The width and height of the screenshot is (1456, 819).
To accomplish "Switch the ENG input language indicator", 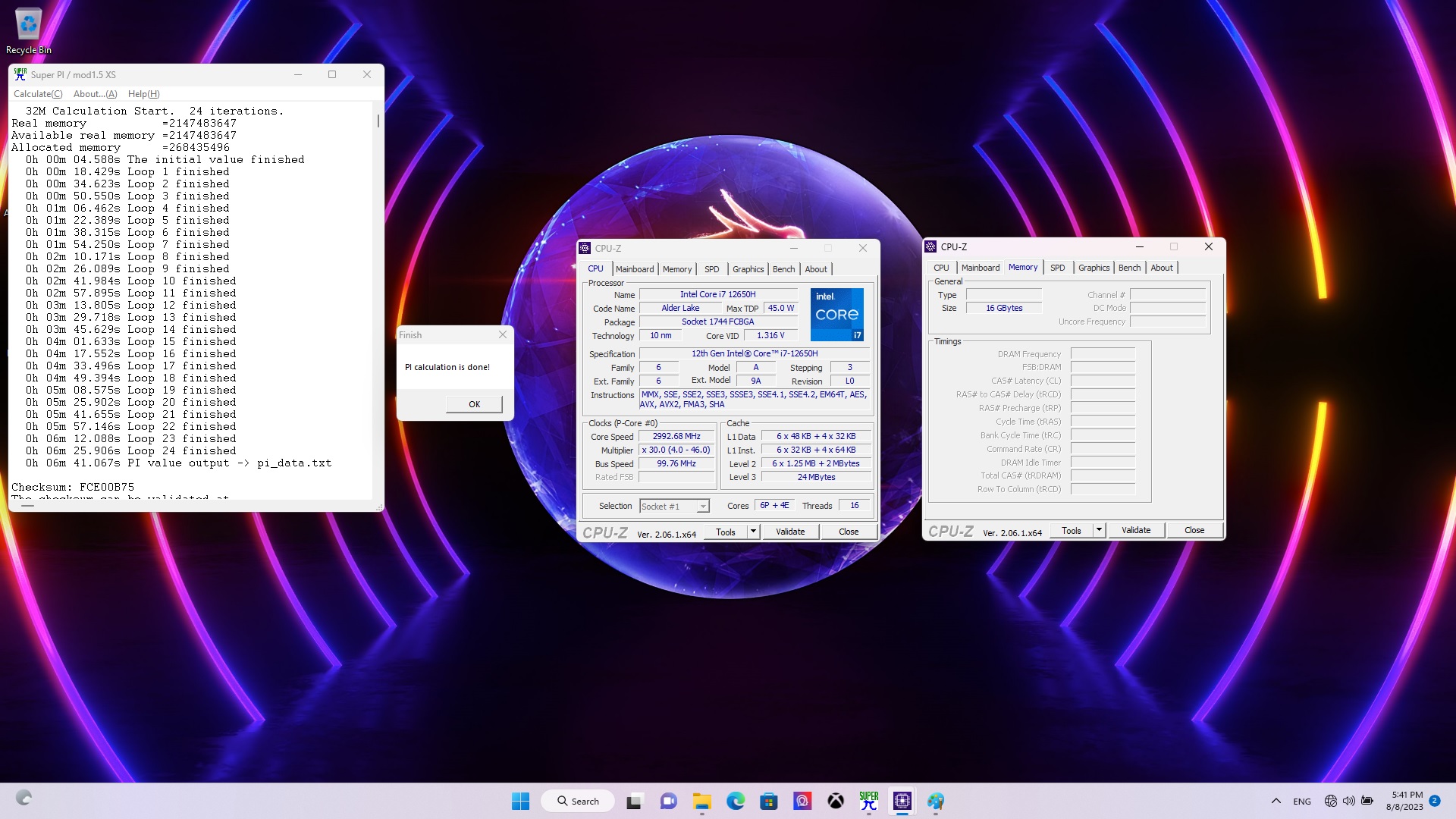I will tap(1302, 802).
